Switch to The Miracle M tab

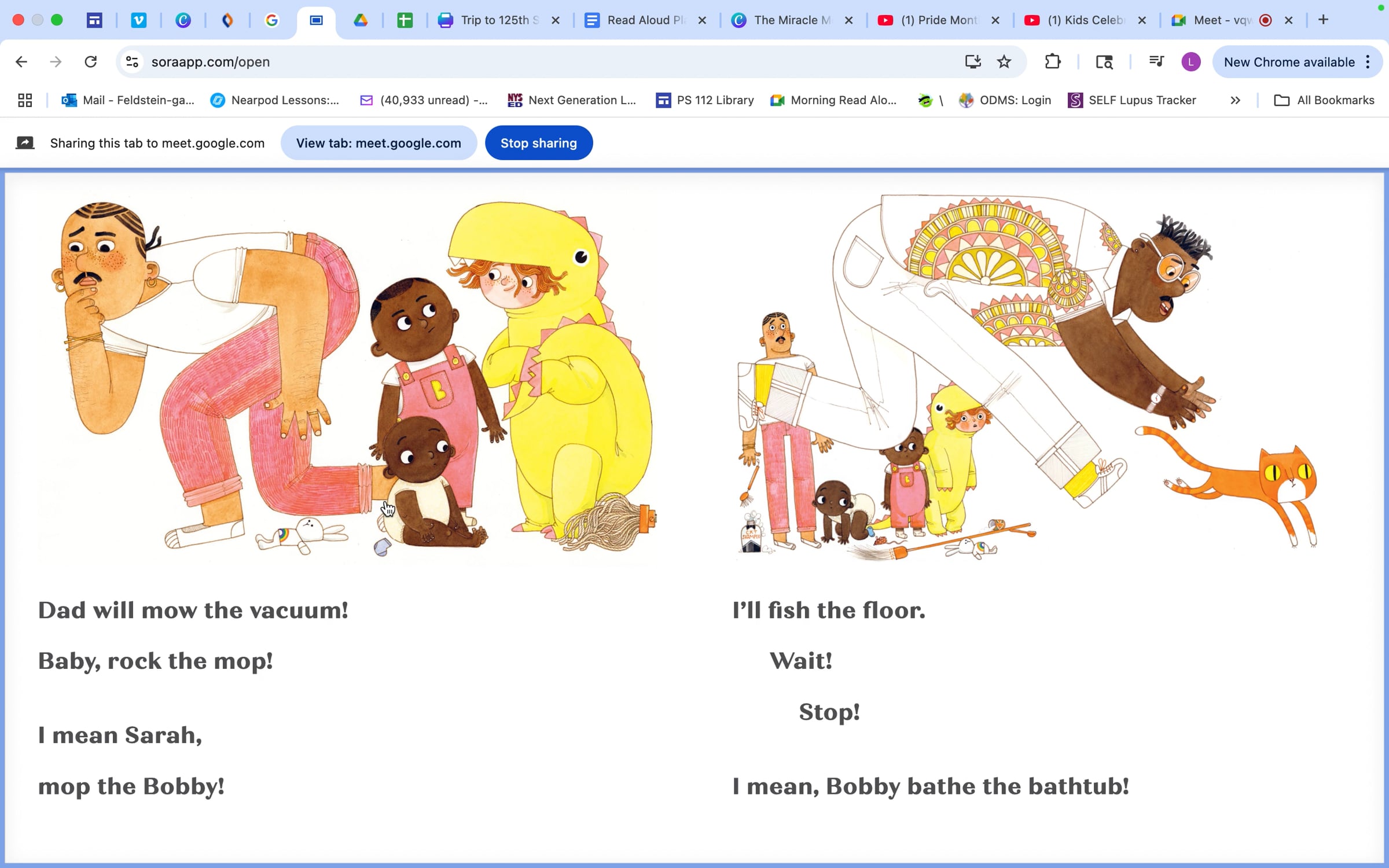782,20
